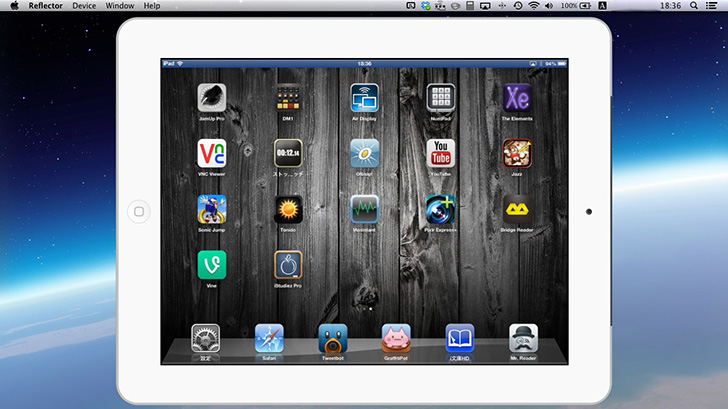Launch the Vine app
Image resolution: width=728 pixels, height=409 pixels.
[212, 265]
